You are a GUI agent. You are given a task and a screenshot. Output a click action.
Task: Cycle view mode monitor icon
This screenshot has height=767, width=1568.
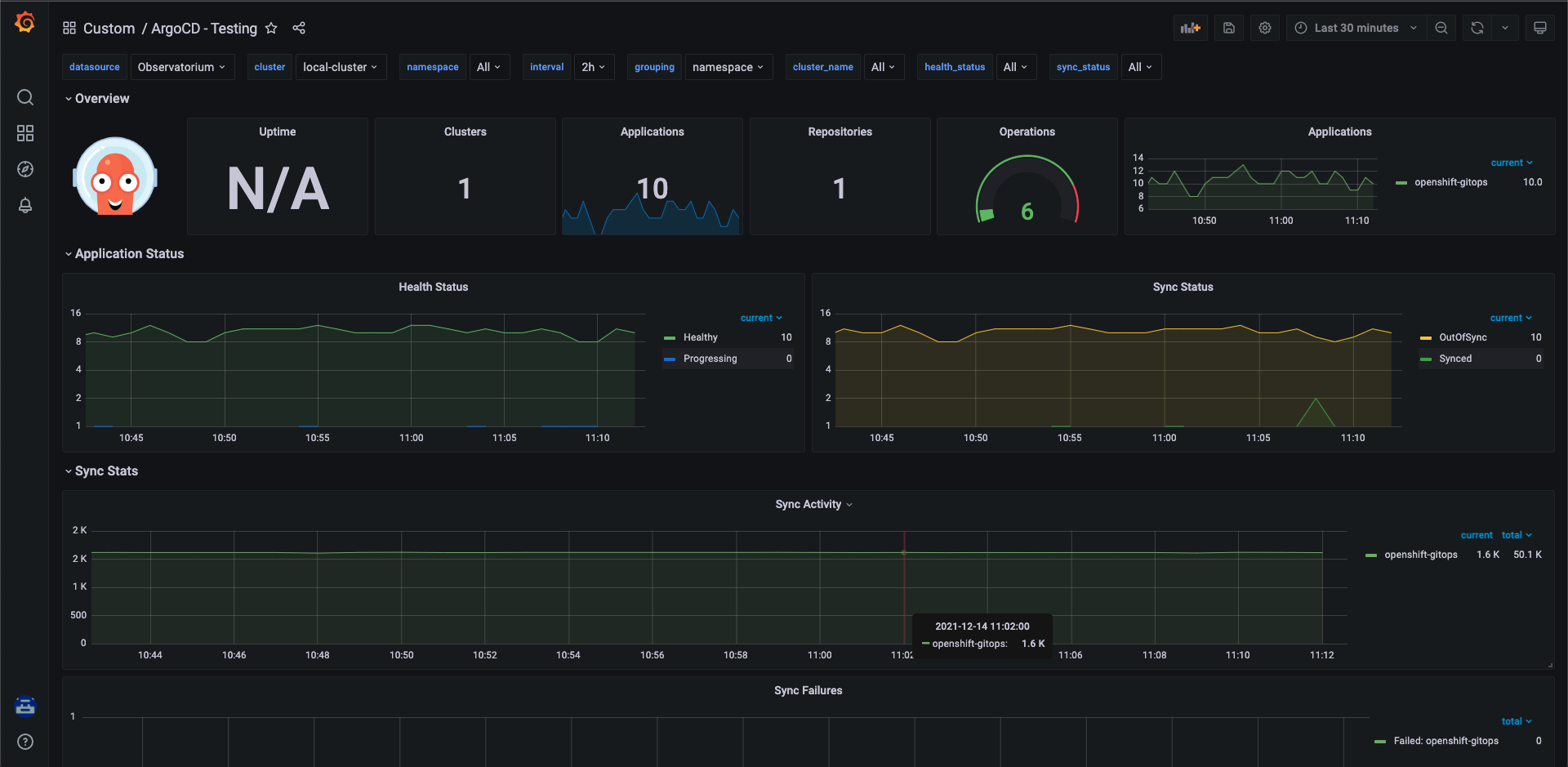click(1540, 28)
